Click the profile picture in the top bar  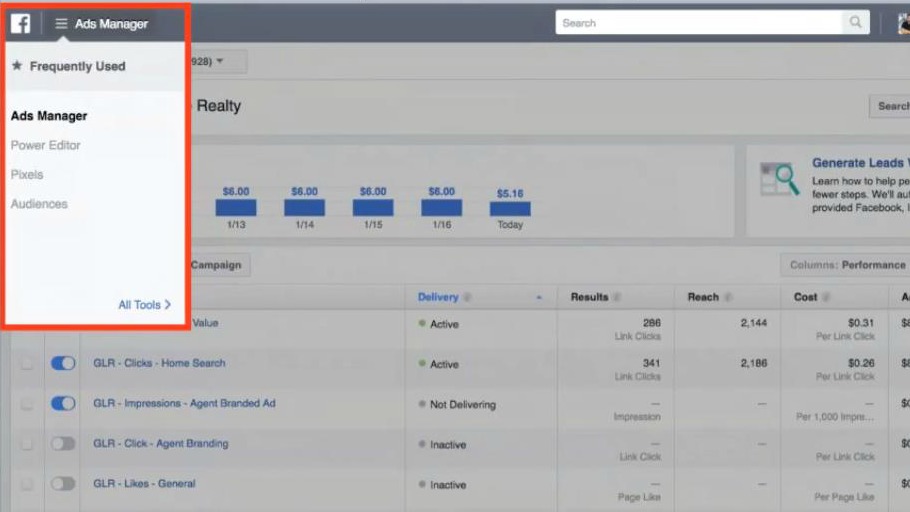pyautogui.click(x=904, y=23)
